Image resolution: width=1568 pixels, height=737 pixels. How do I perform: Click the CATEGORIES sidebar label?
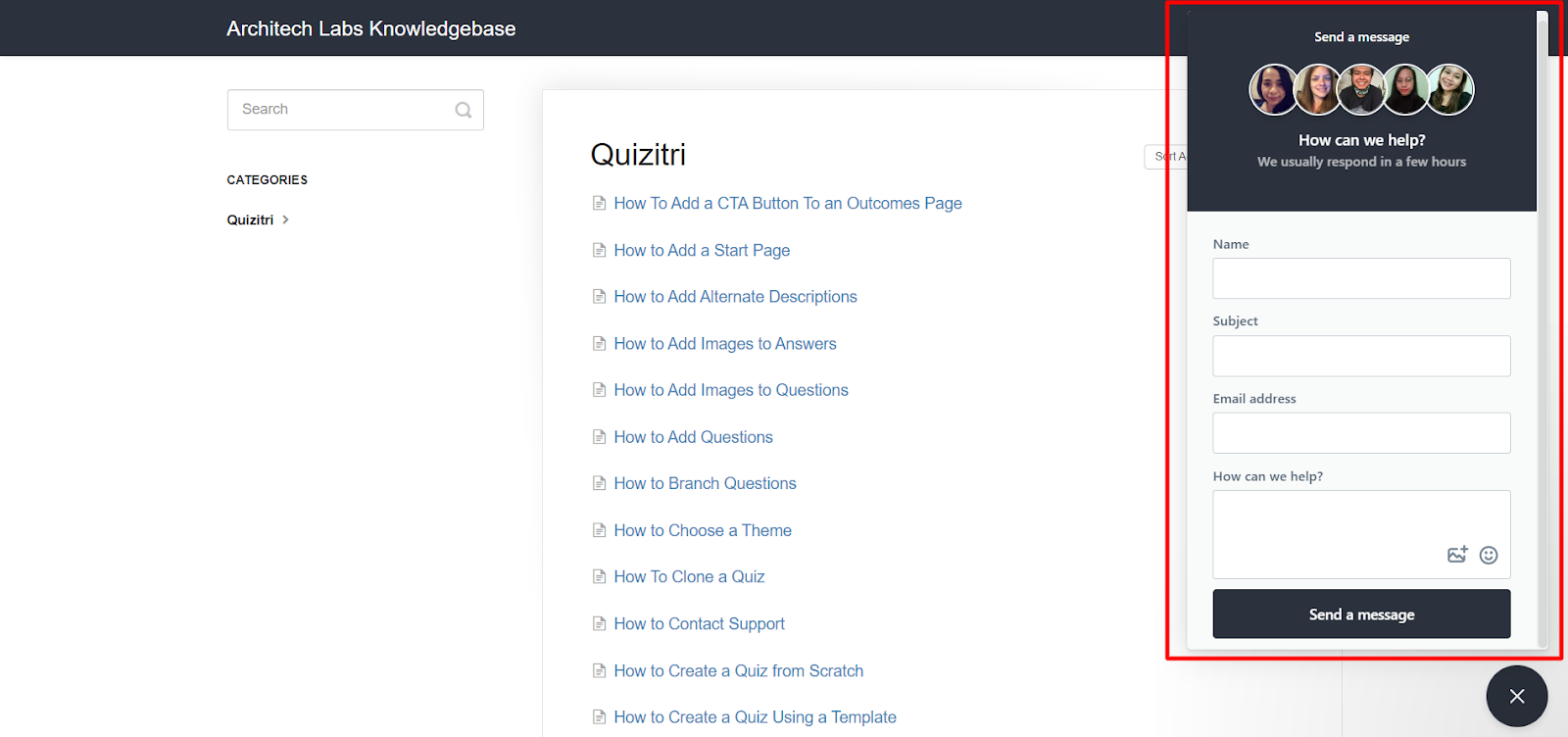[x=267, y=179]
